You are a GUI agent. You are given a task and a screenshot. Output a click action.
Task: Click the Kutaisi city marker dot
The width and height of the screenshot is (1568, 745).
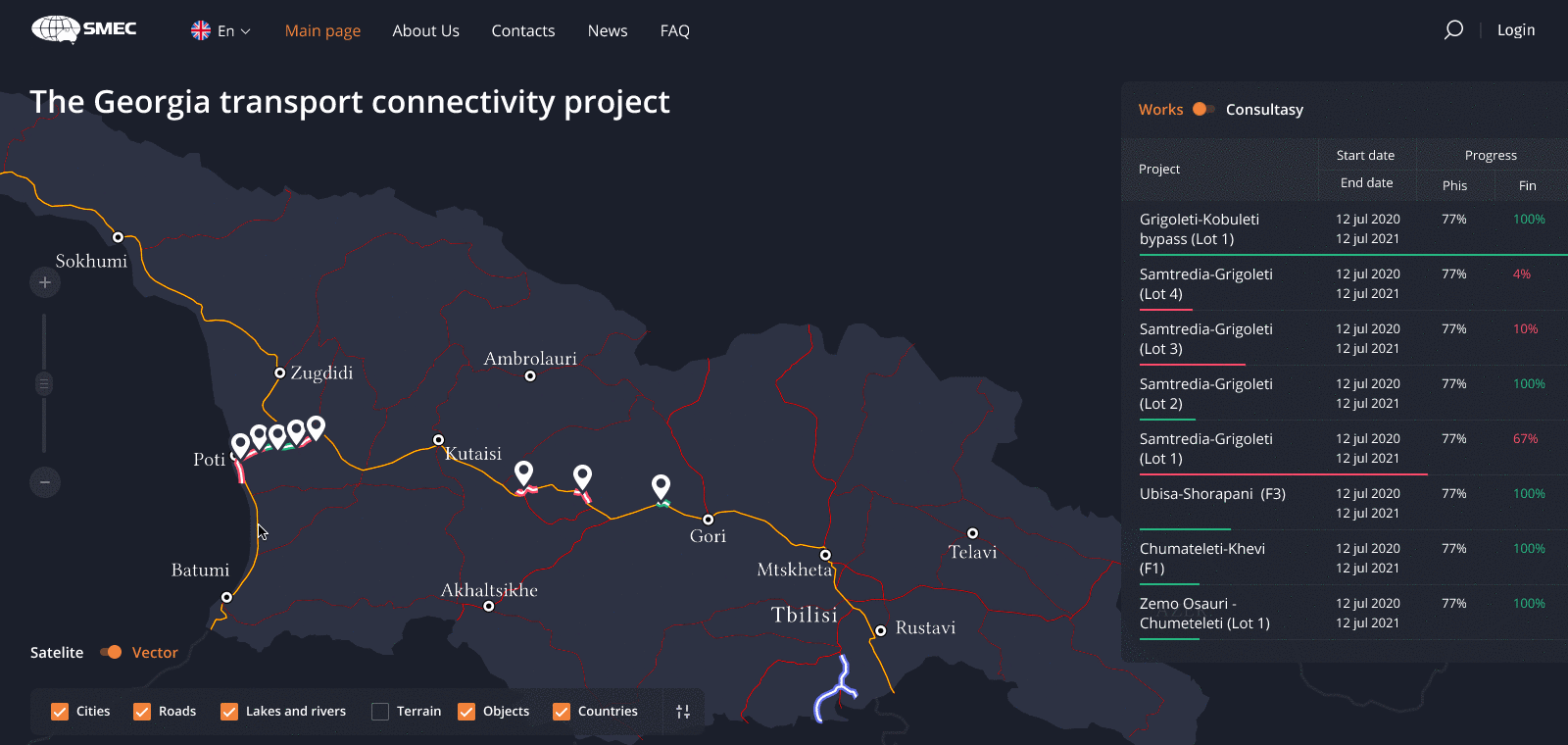tap(438, 440)
